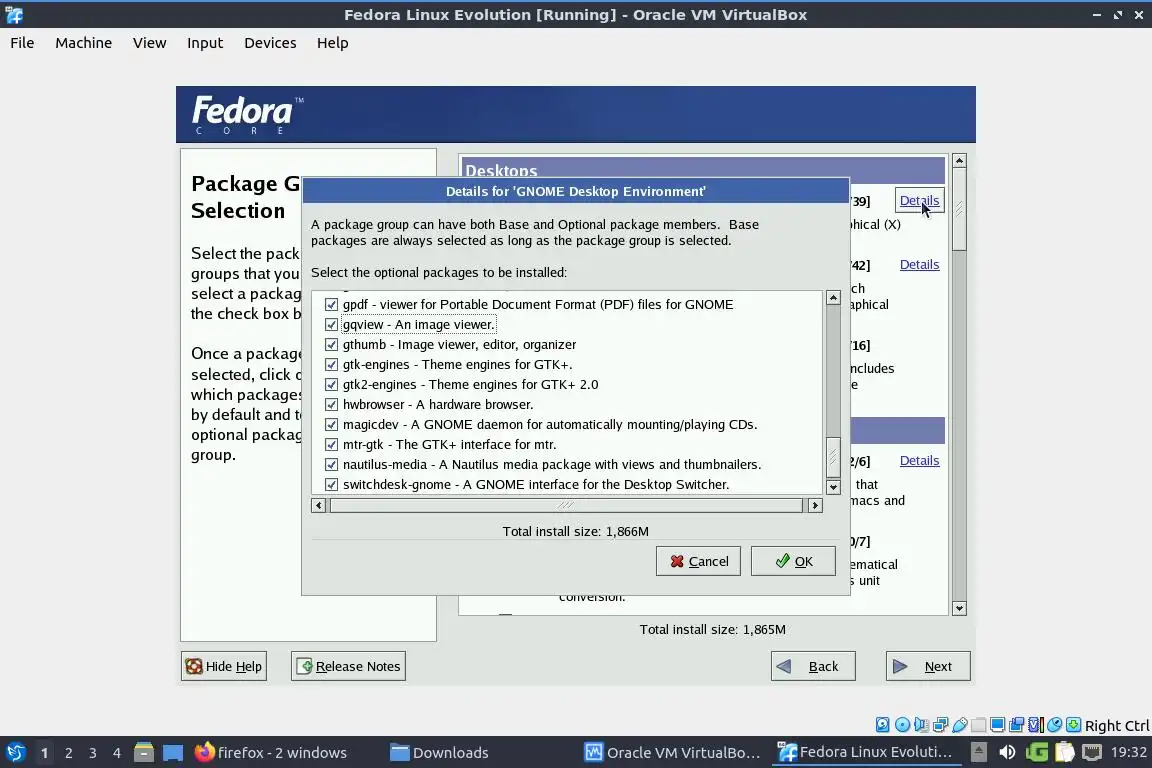
Task: Open the file manager drawer icon in taskbar
Action: click(144, 752)
